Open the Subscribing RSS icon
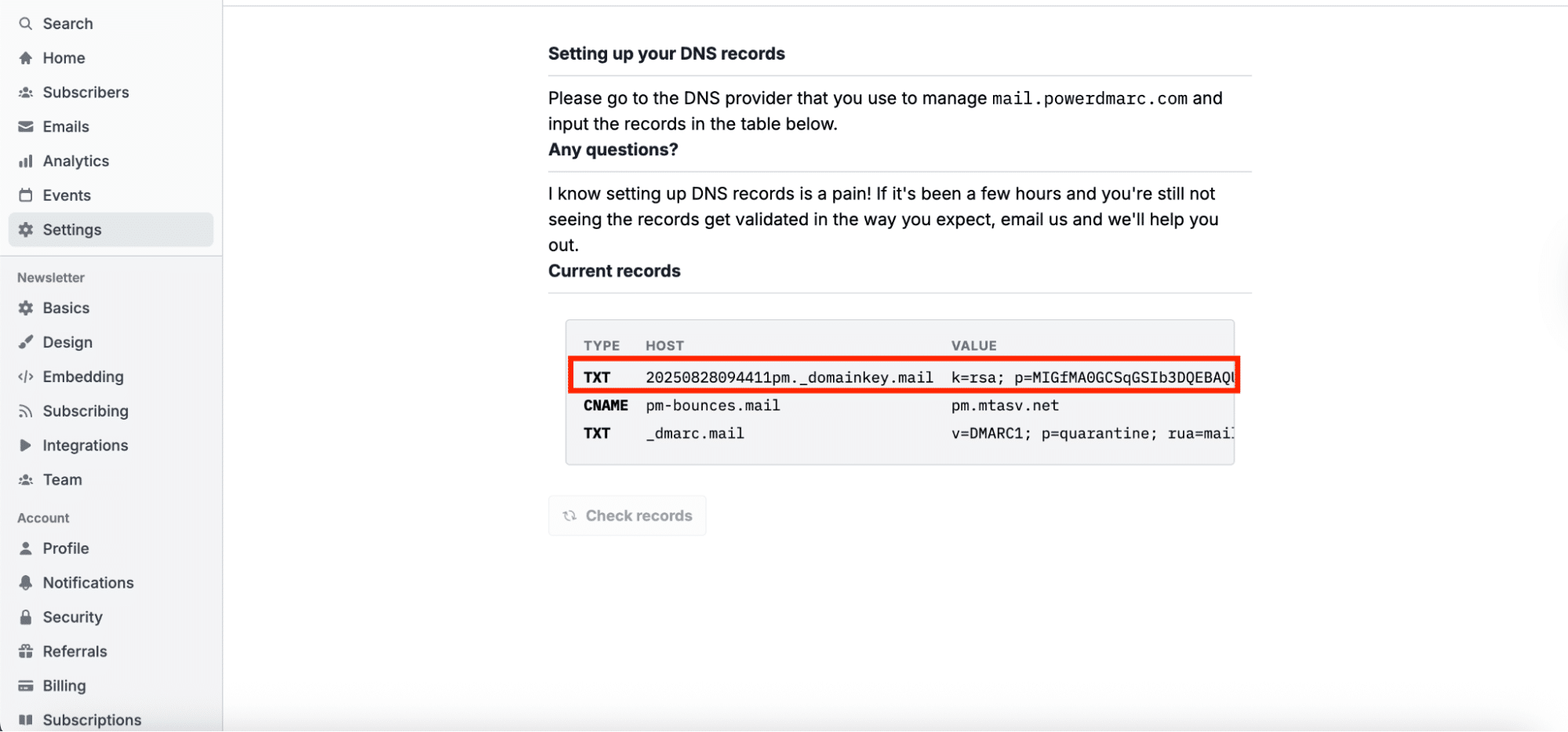The image size is (1568, 732). (26, 411)
